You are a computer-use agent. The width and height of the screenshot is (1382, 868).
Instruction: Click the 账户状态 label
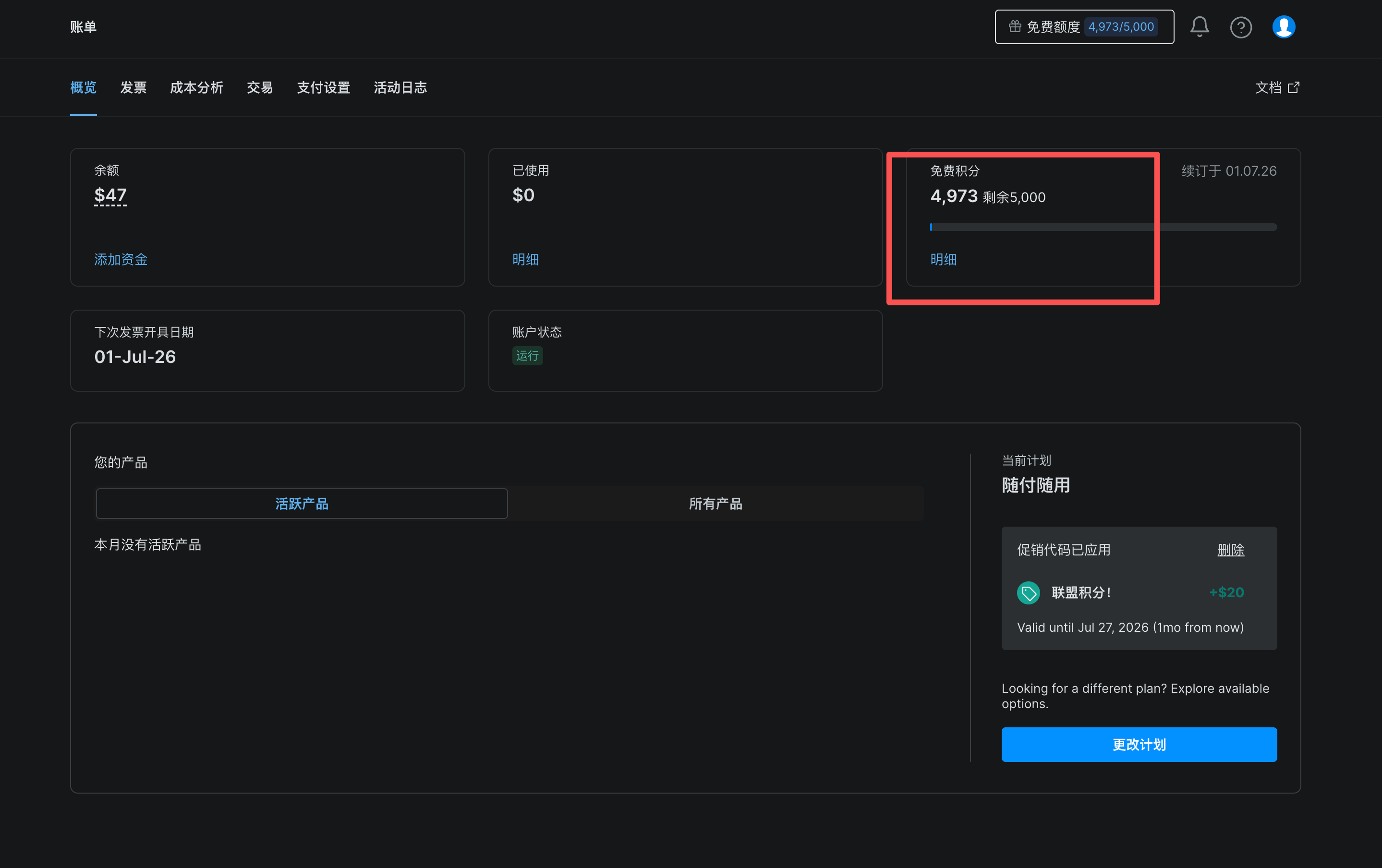pos(537,332)
